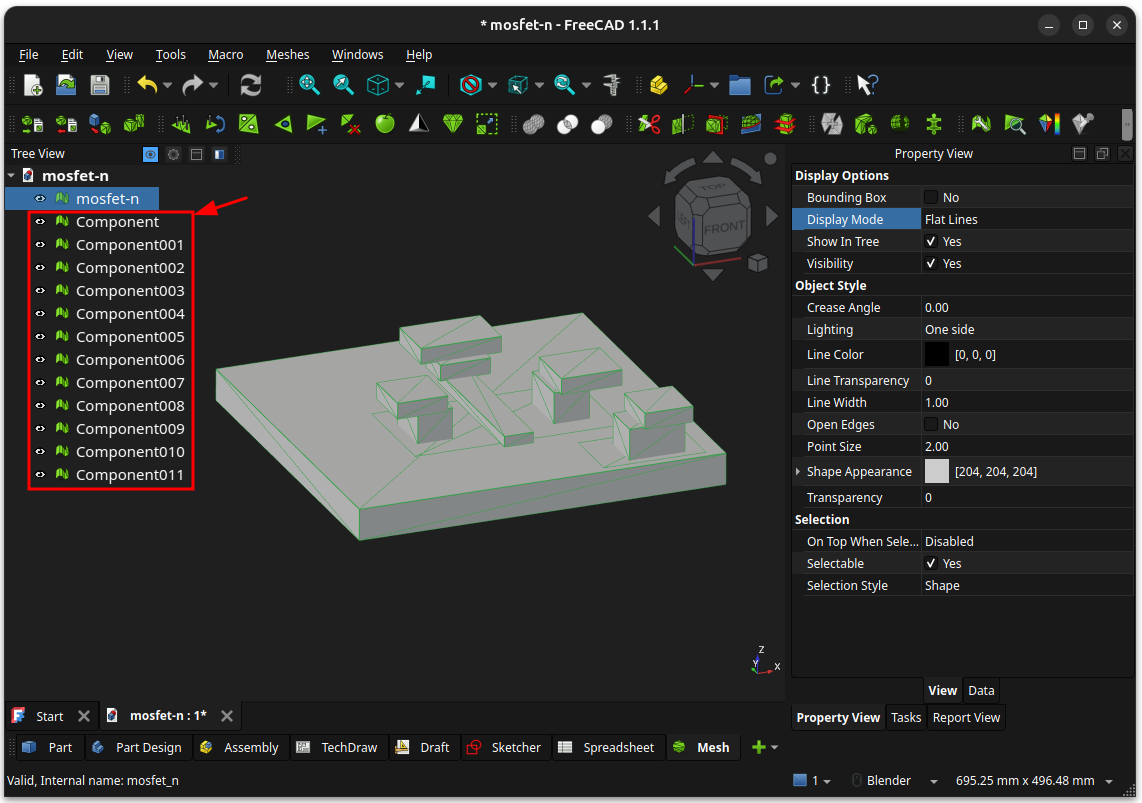This screenshot has width=1142, height=803.
Task: Click the Mesh union icon
Action: pyautogui.click(x=533, y=124)
